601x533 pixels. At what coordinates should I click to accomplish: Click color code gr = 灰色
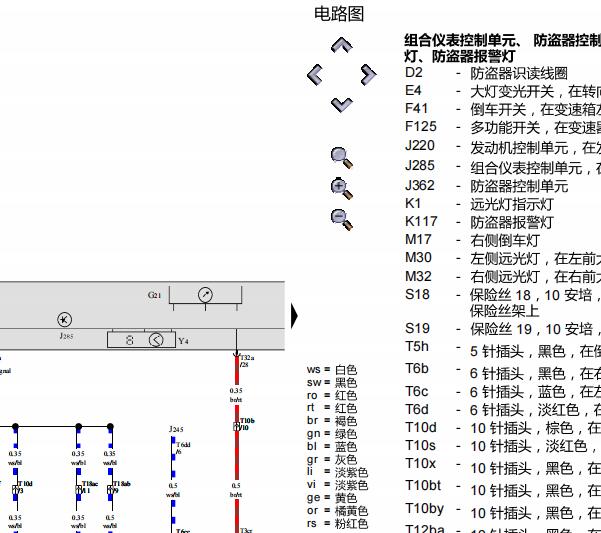pos(332,459)
